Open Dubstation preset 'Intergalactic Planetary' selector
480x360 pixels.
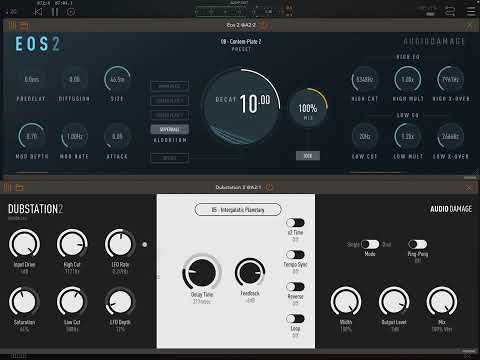[x=238, y=210]
